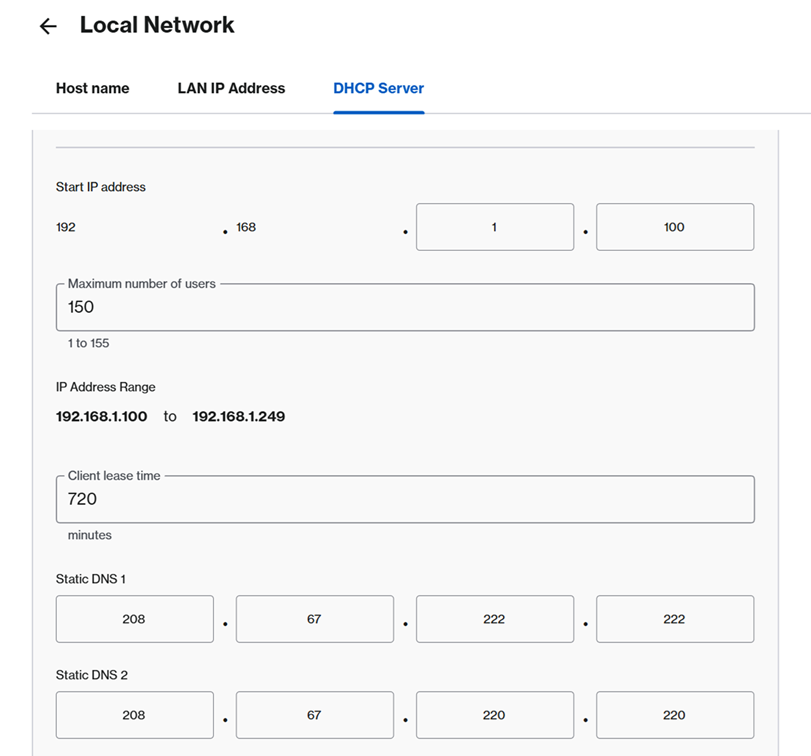Select the second Static DNS 2 octet field
Screen dimensions: 811x756
pyautogui.click(x=314, y=715)
